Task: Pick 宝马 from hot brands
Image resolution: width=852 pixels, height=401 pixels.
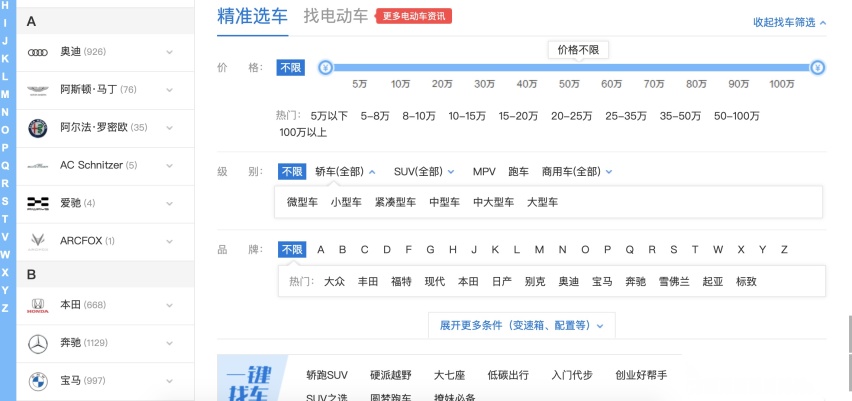Action: [602, 281]
